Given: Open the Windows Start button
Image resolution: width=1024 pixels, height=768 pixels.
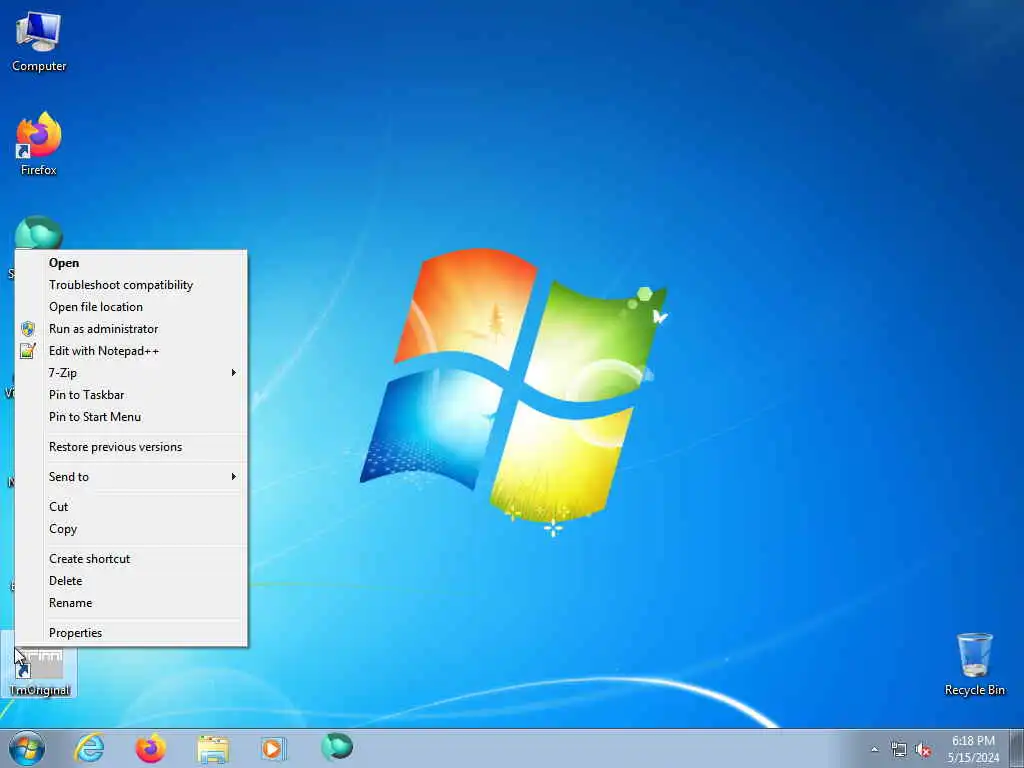Looking at the screenshot, I should 27,748.
